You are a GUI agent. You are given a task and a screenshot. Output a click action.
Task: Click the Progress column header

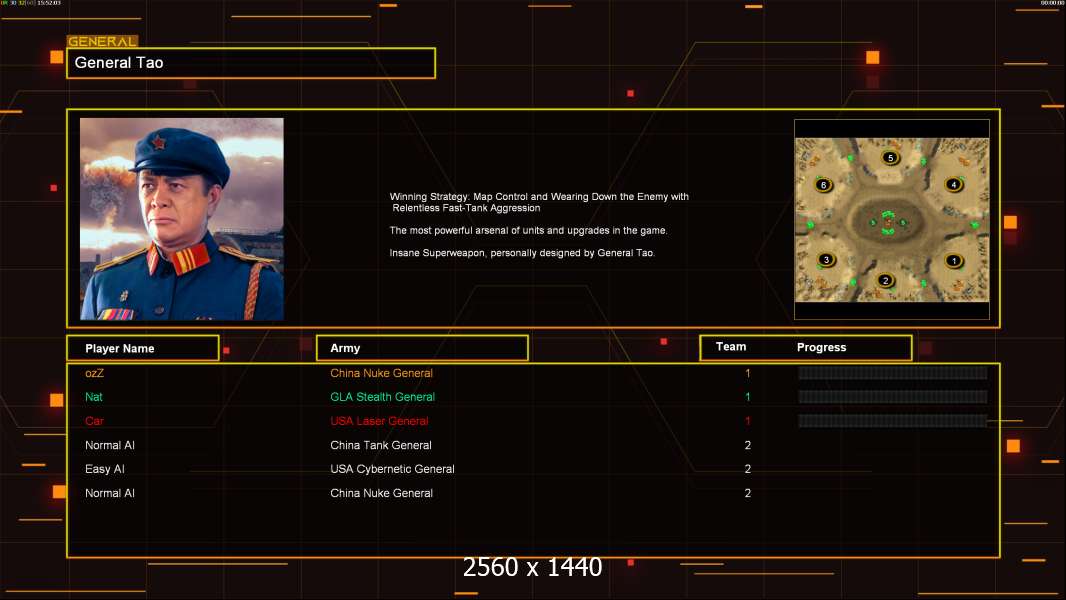[x=821, y=347]
